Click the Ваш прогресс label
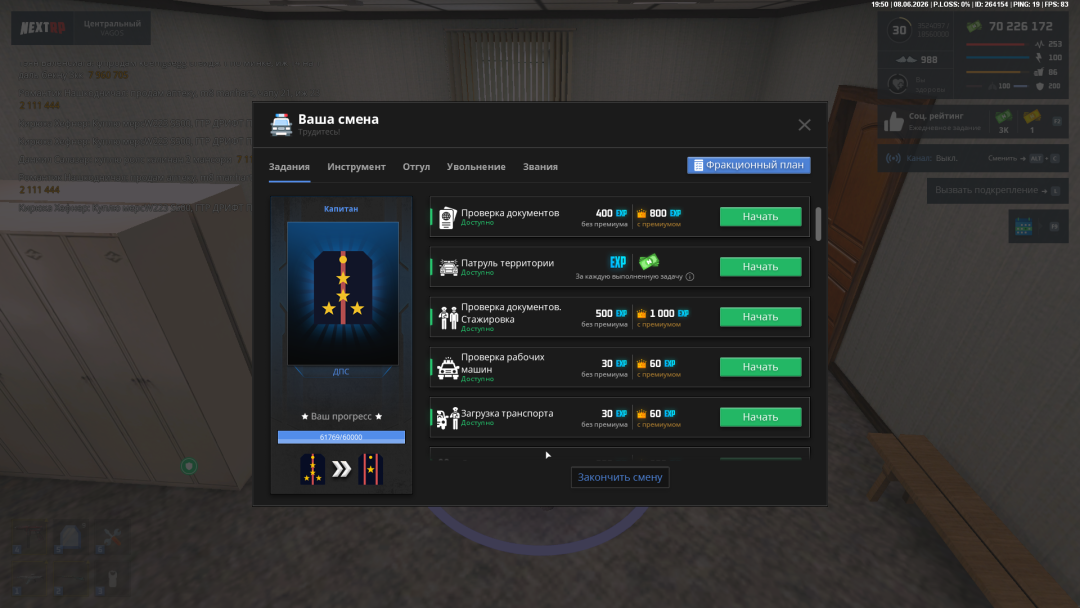This screenshot has width=1080, height=608. (341, 417)
